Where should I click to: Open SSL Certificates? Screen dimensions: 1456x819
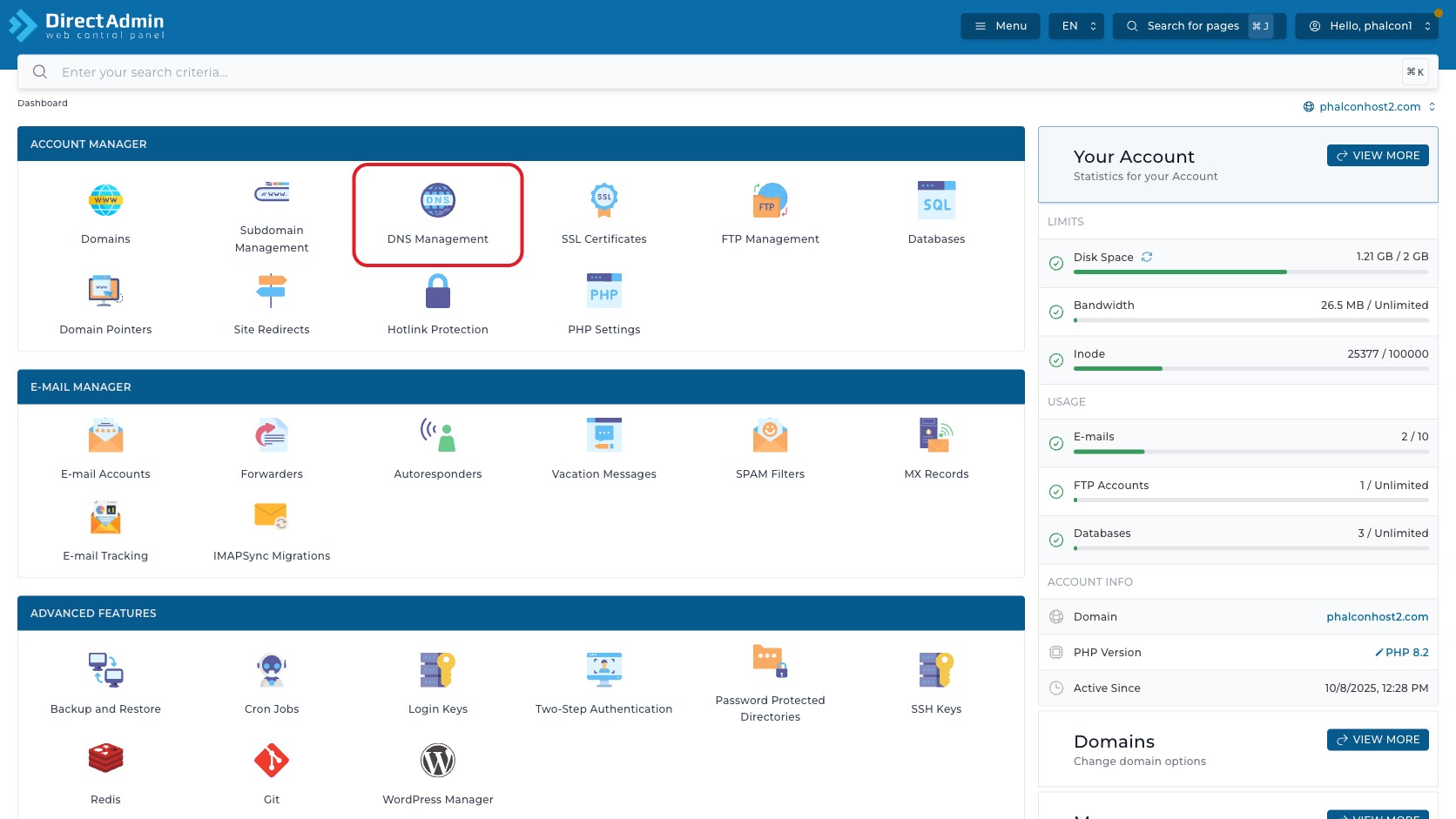point(604,213)
